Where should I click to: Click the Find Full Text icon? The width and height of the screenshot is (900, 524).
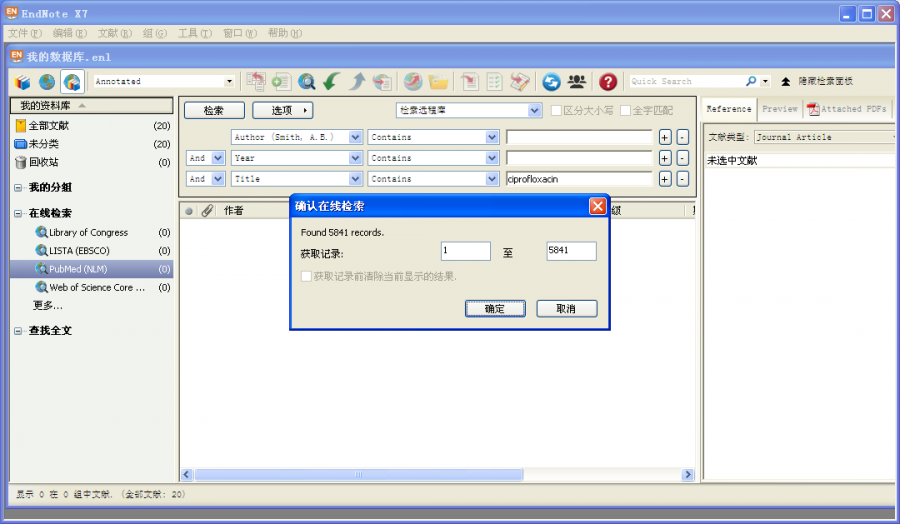(x=382, y=81)
